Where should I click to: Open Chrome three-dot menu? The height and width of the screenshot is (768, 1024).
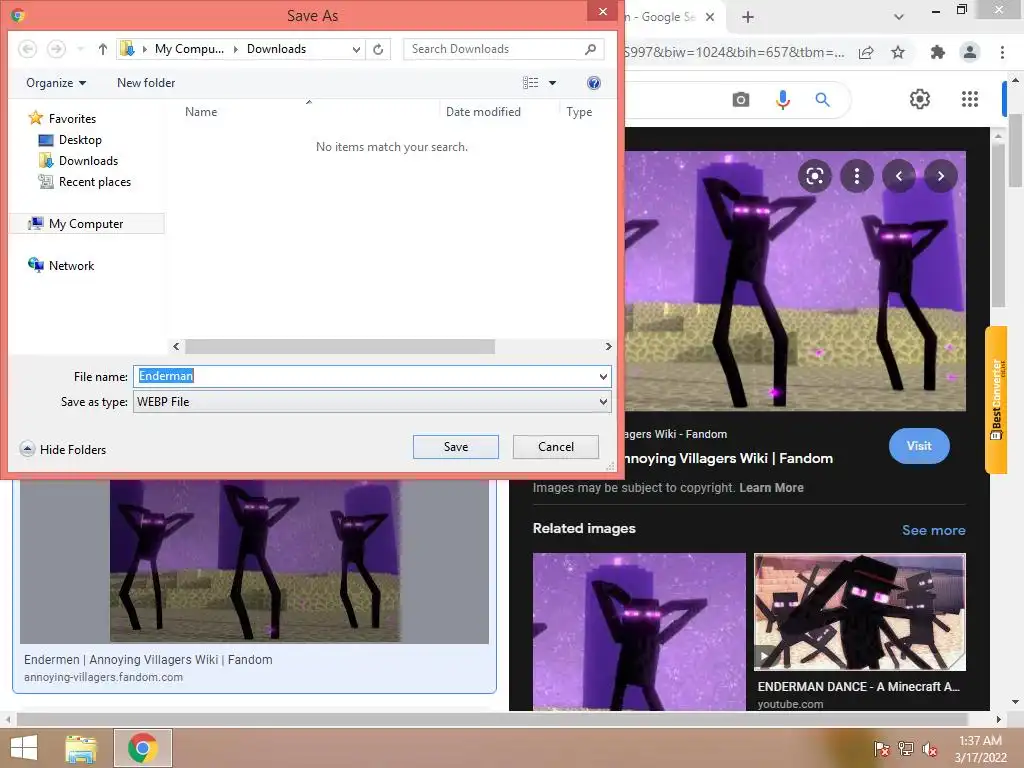[1002, 52]
